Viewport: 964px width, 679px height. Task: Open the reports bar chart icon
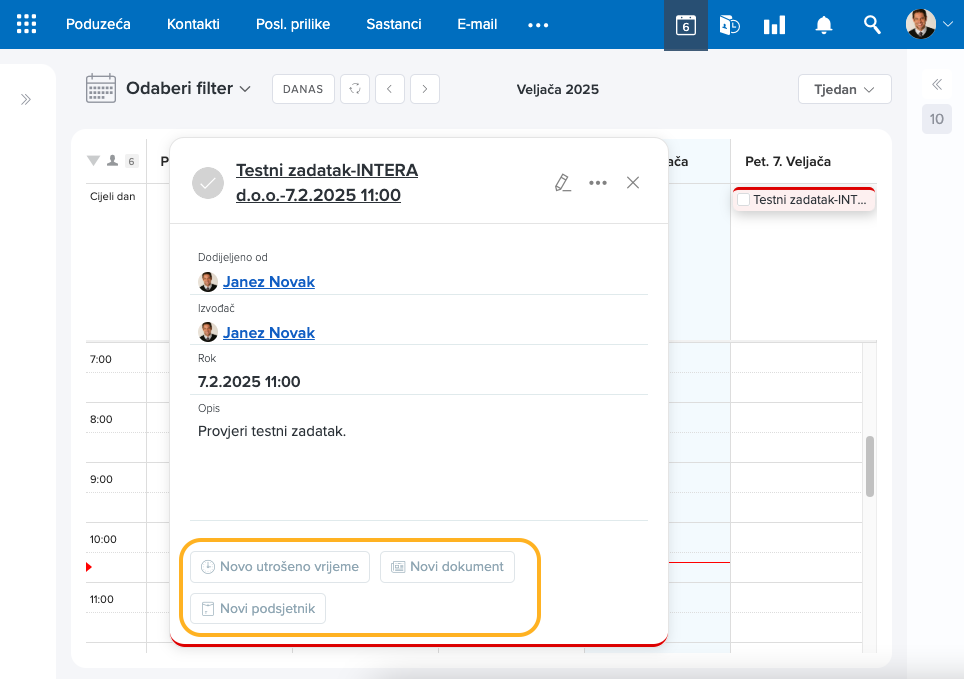pos(774,25)
